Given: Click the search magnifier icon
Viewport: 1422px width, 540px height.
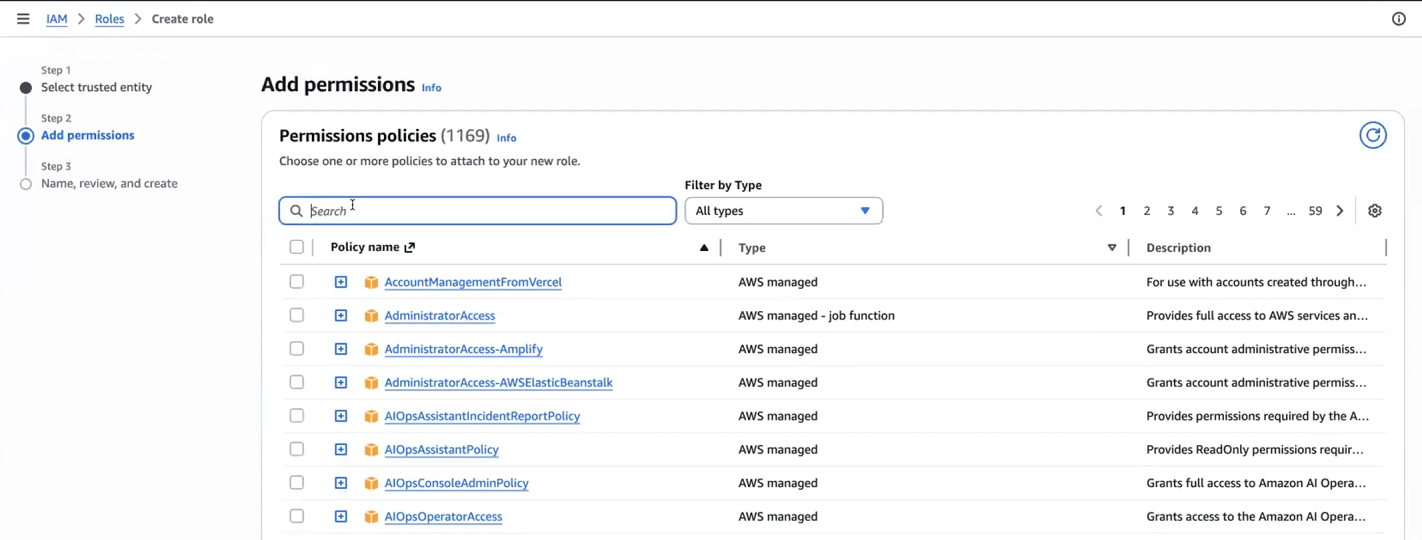Looking at the screenshot, I should click(x=296, y=211).
